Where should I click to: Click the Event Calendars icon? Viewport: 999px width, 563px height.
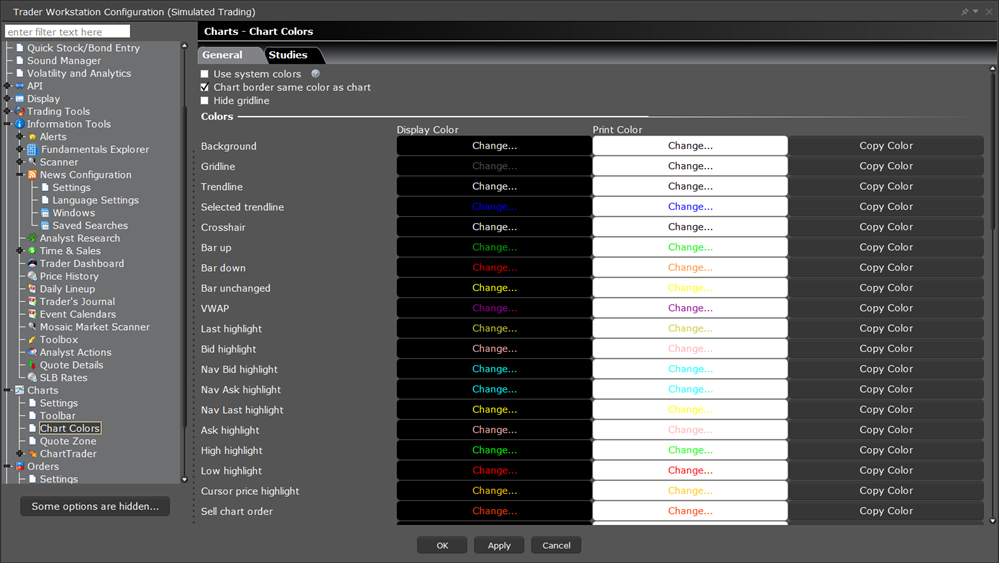[32, 315]
